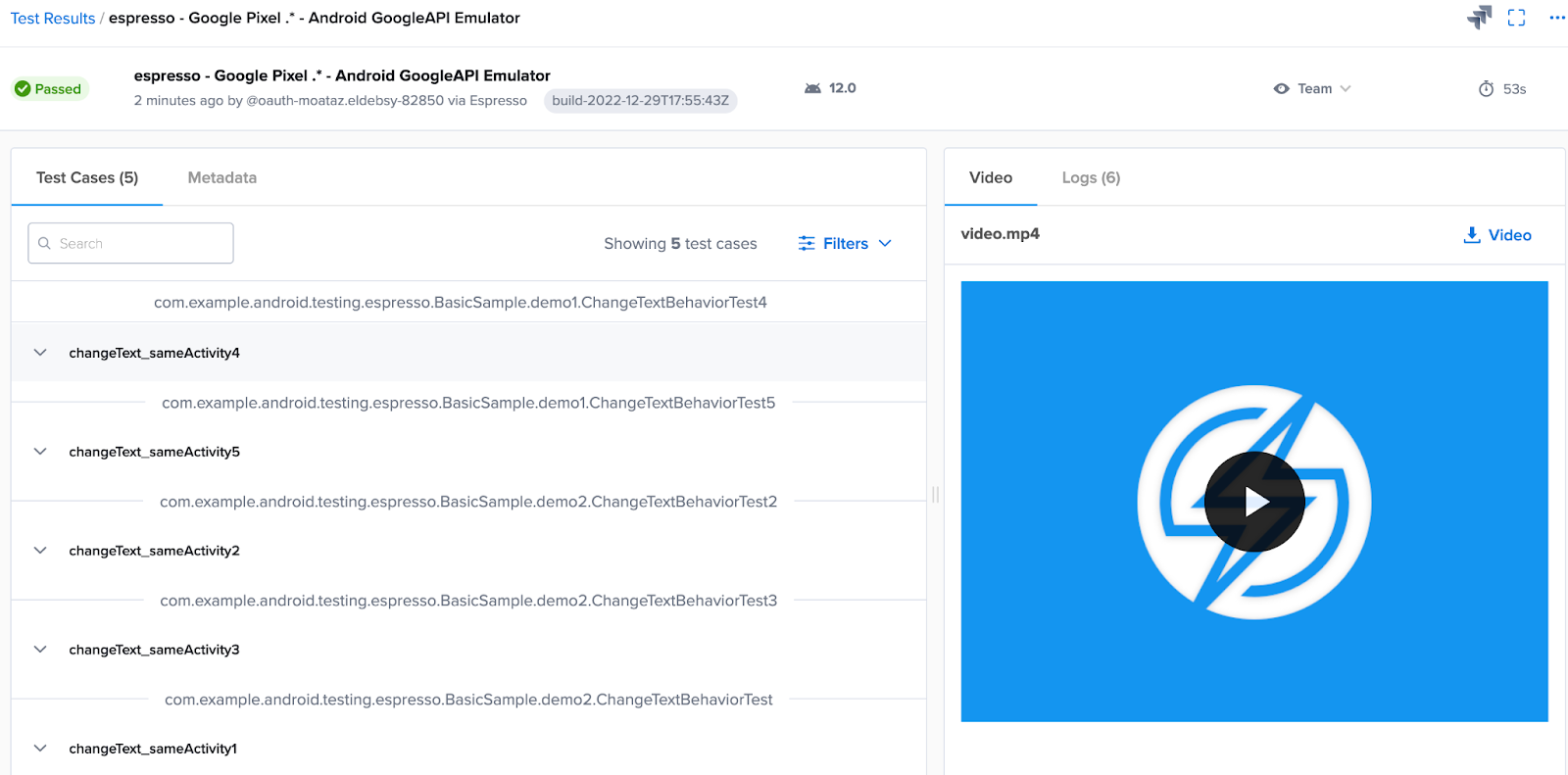The image size is (1568, 775).
Task: Click the video download arrow icon
Action: coord(1471,235)
